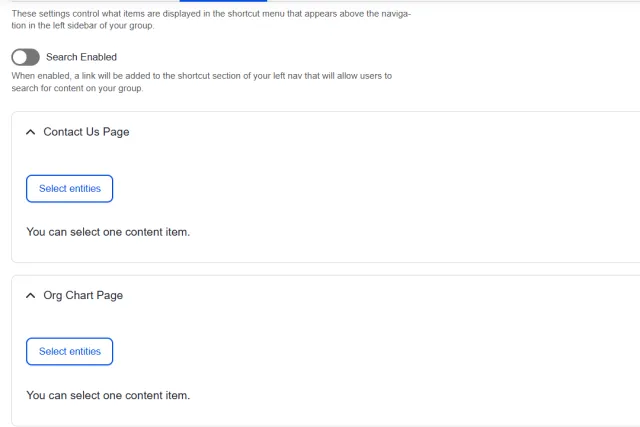
Task: Click "You can select one content item" under Contact Us
Action: pos(108,232)
